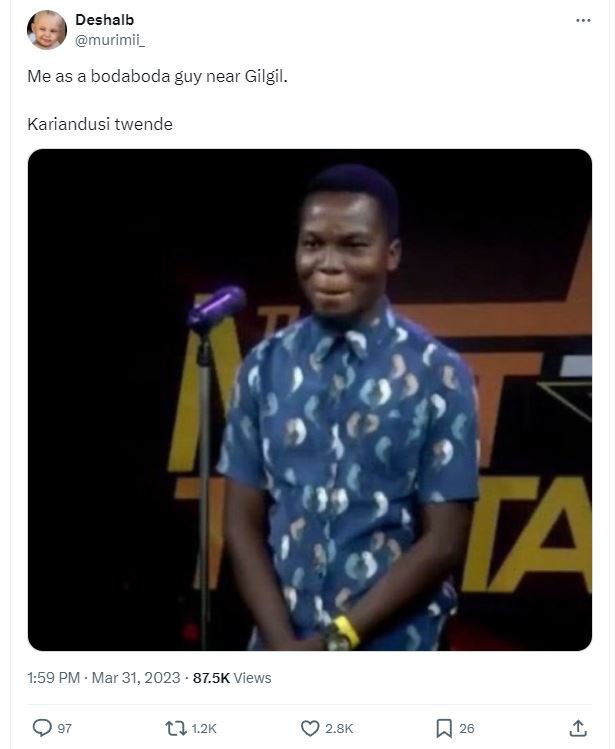The height and width of the screenshot is (749, 615).
Task: View the 87.5K Views analytics
Action: (232, 678)
